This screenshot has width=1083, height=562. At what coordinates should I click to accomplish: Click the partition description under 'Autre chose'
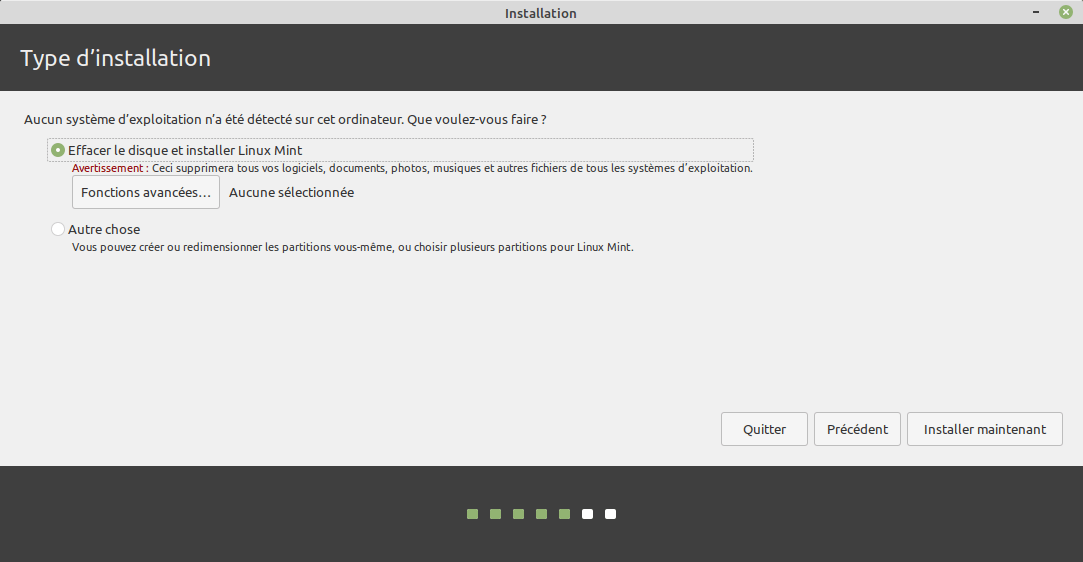352,246
